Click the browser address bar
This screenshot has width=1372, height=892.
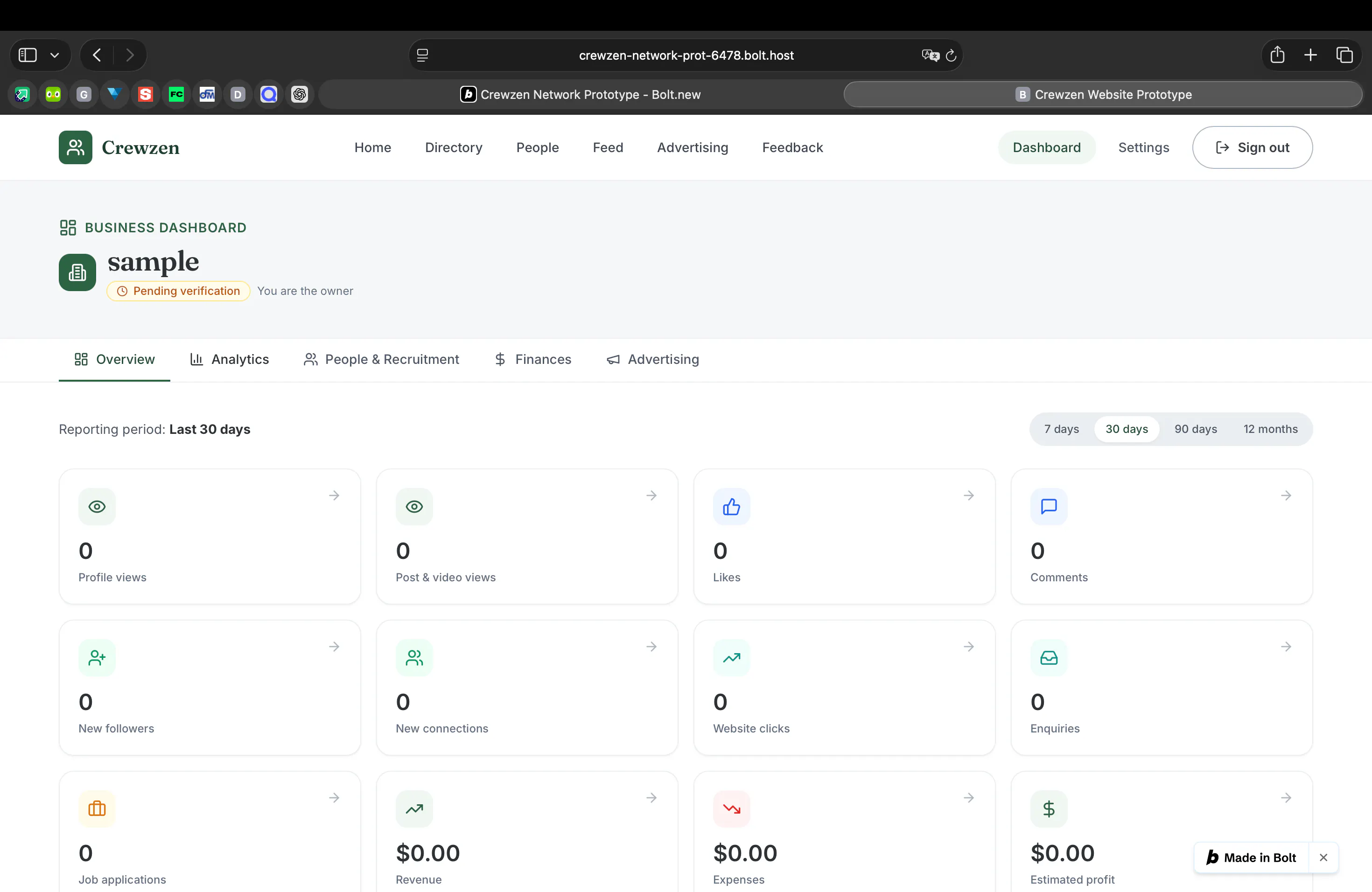pos(686,56)
